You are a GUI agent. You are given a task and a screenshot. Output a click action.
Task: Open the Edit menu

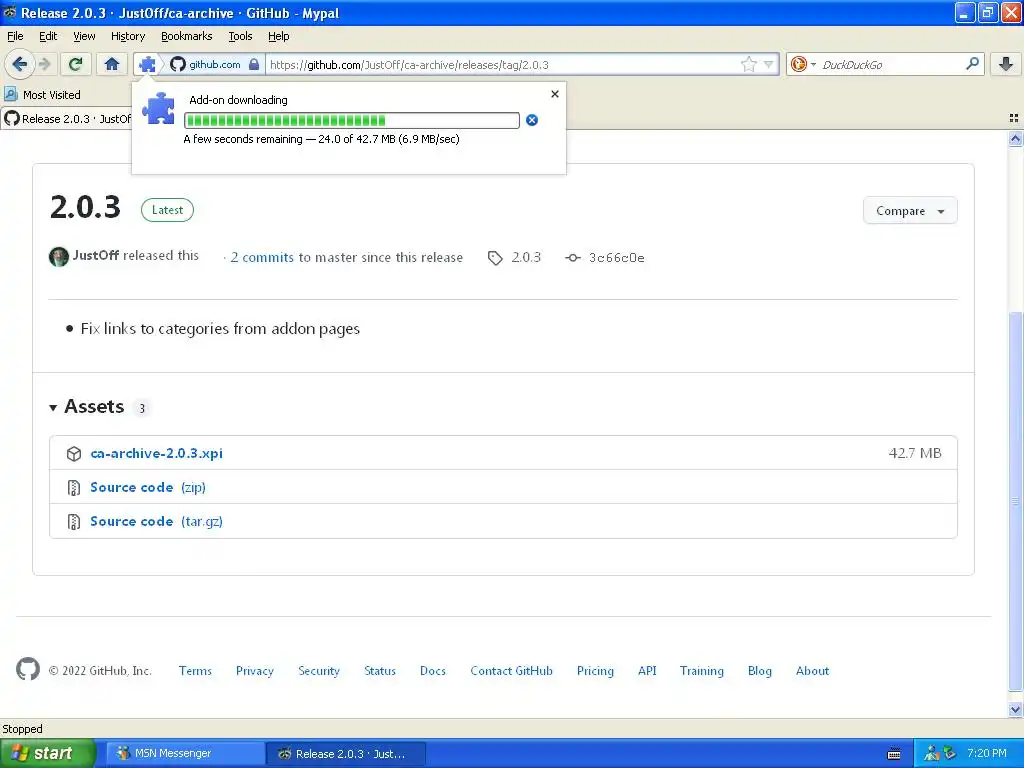(x=48, y=36)
